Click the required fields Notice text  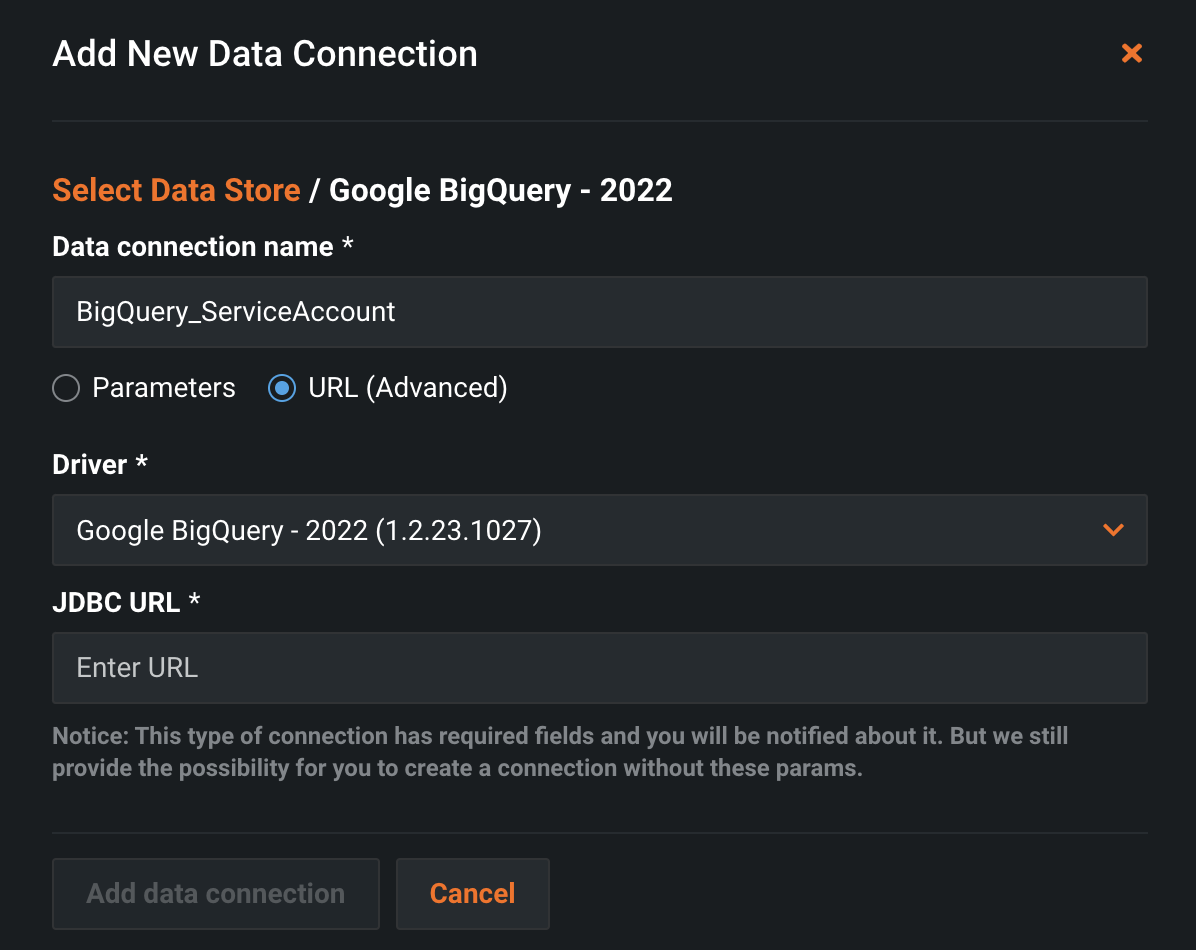click(x=560, y=752)
